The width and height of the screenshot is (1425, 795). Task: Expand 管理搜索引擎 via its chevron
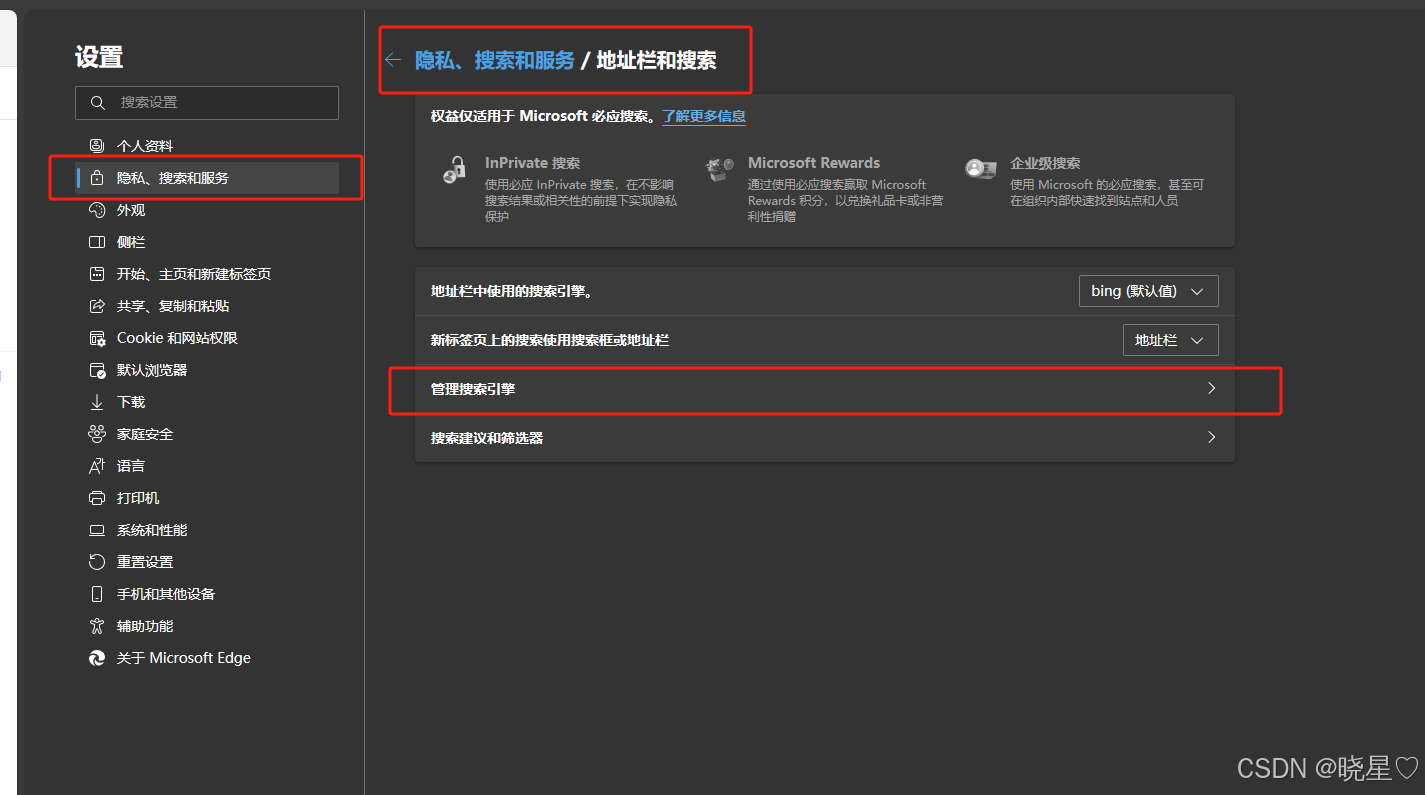[1211, 388]
